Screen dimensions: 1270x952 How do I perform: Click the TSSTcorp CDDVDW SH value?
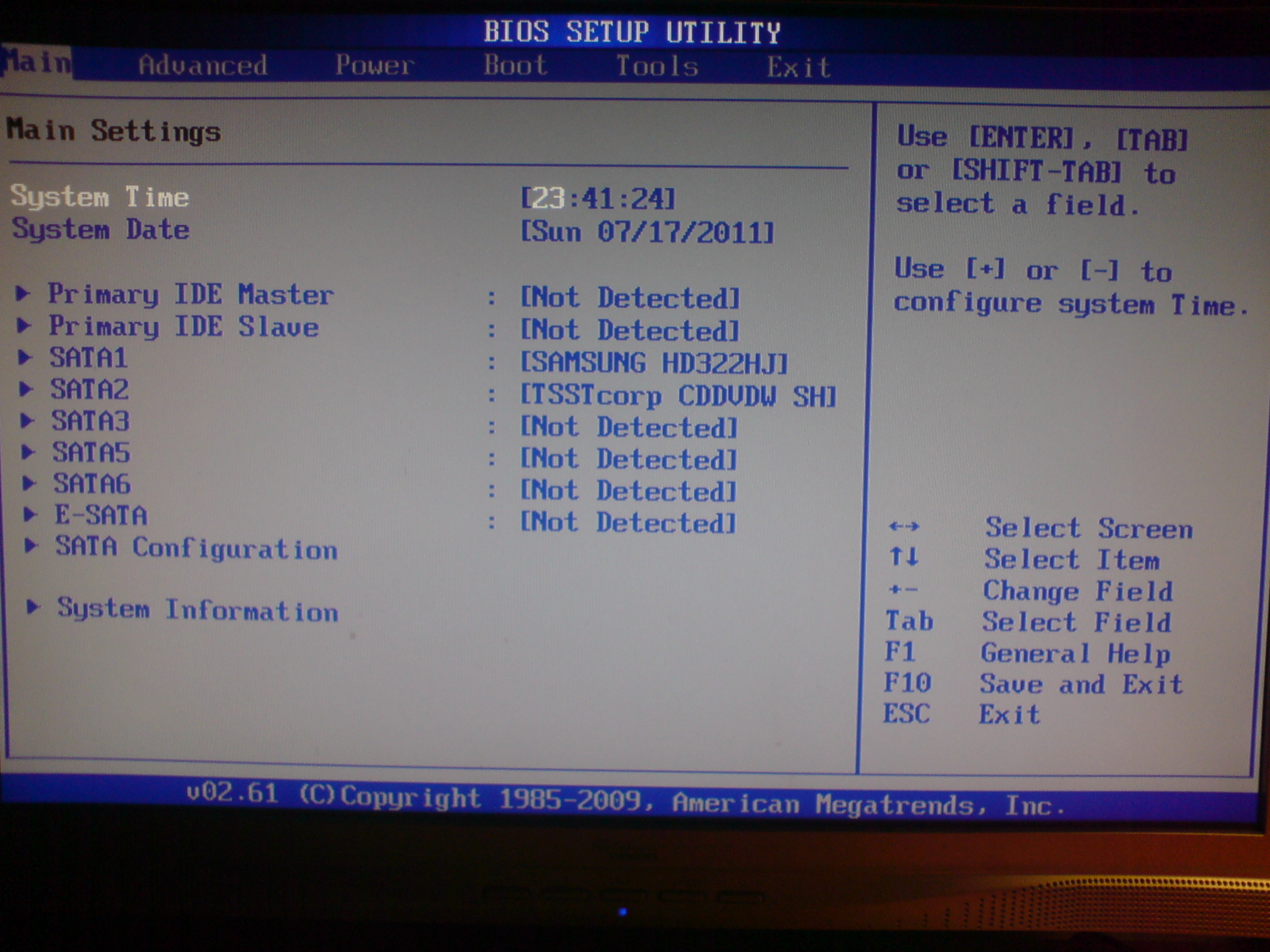coord(678,396)
